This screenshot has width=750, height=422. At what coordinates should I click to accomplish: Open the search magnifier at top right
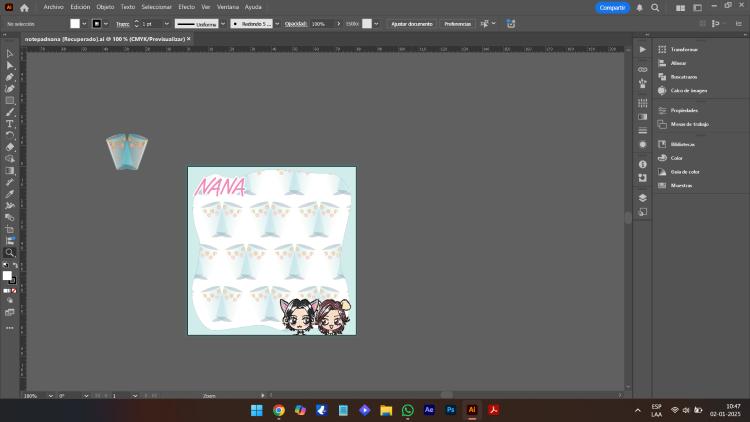(x=655, y=8)
